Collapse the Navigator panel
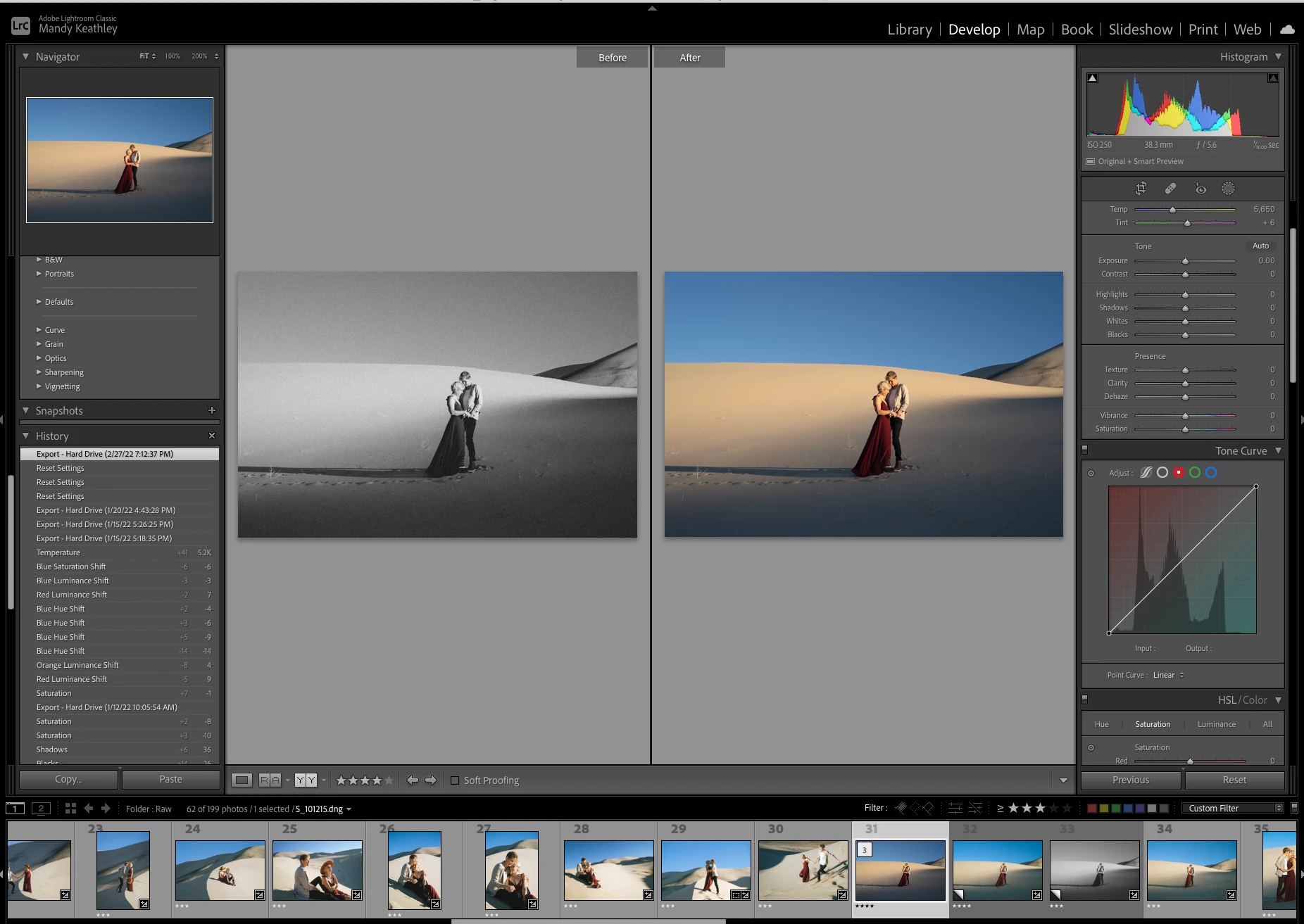This screenshot has width=1304, height=924. (x=26, y=56)
